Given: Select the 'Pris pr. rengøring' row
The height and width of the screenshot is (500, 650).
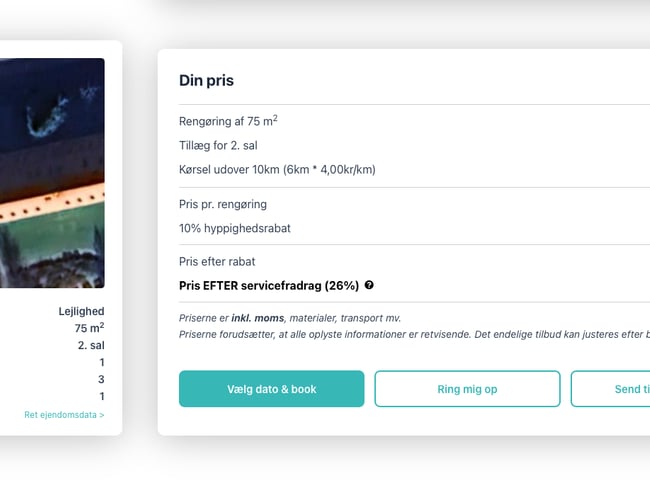Looking at the screenshot, I should (x=223, y=204).
